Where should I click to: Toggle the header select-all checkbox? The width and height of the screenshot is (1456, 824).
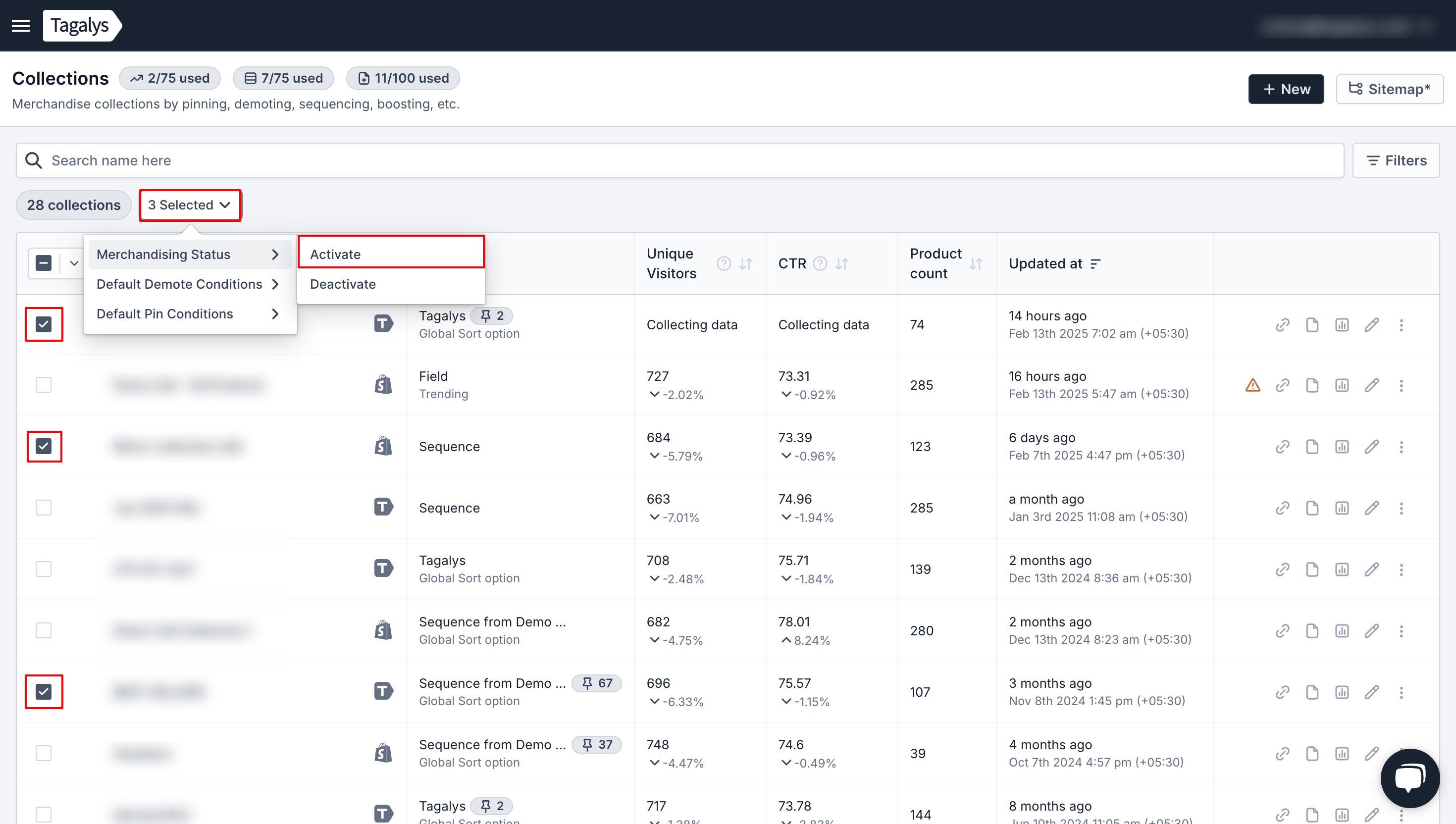[44, 263]
